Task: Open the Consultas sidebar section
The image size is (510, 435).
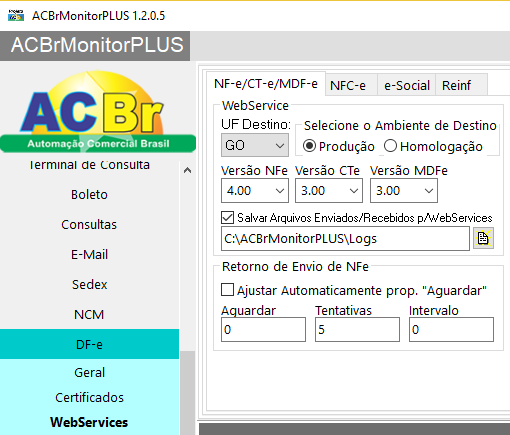Action: [x=89, y=224]
